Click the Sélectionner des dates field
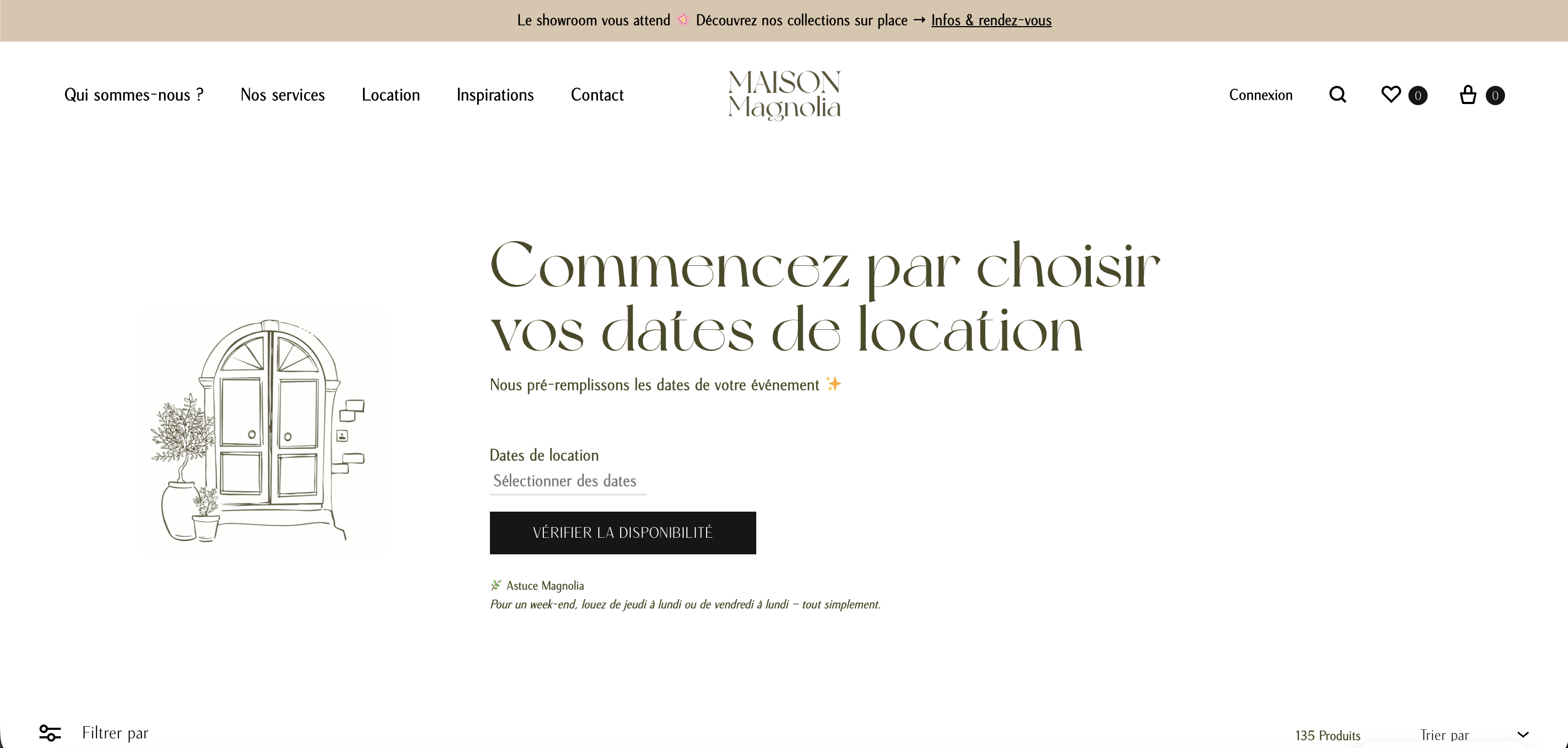Viewport: 1568px width, 748px height. [x=567, y=481]
